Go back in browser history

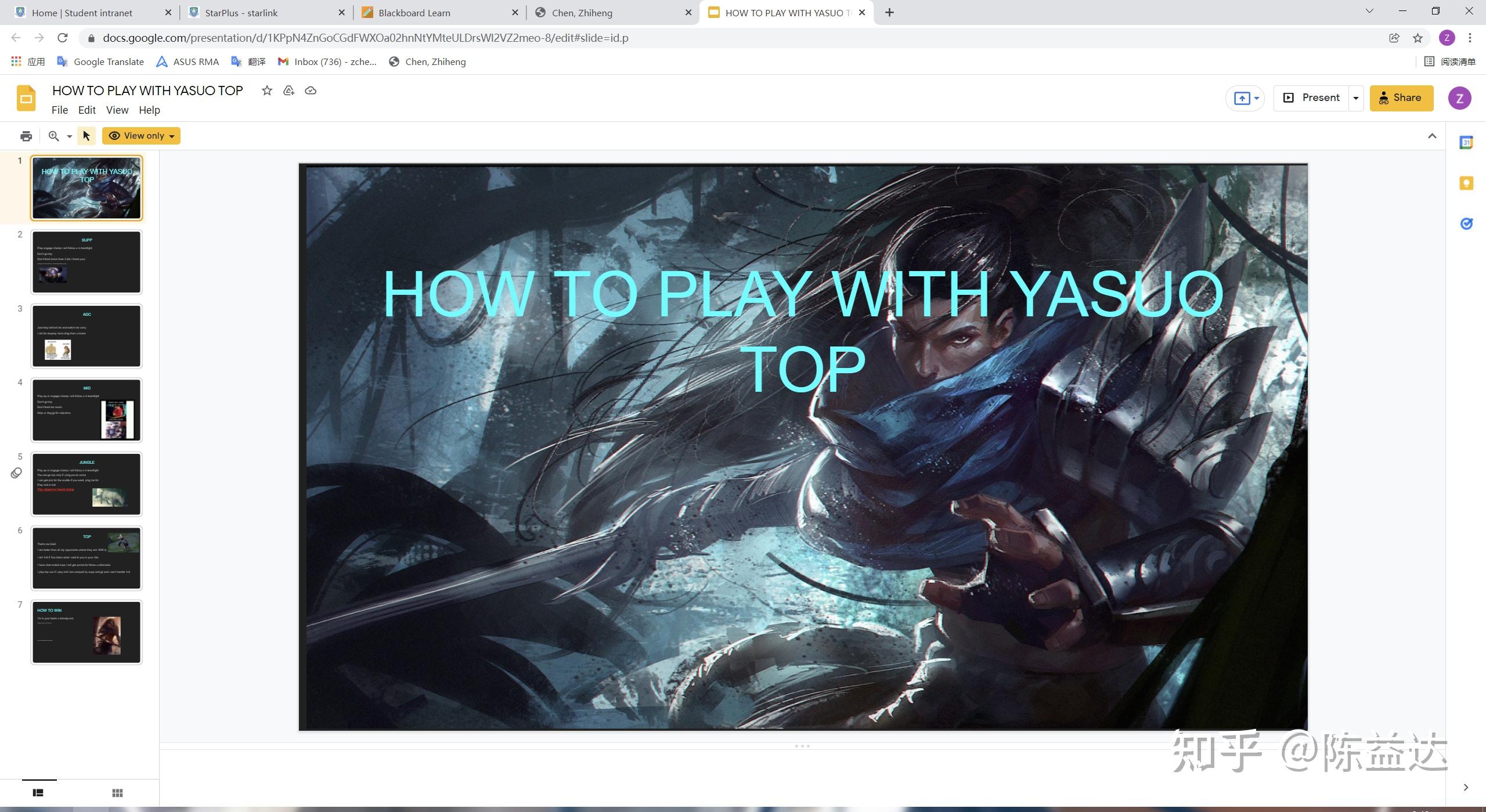click(x=16, y=38)
